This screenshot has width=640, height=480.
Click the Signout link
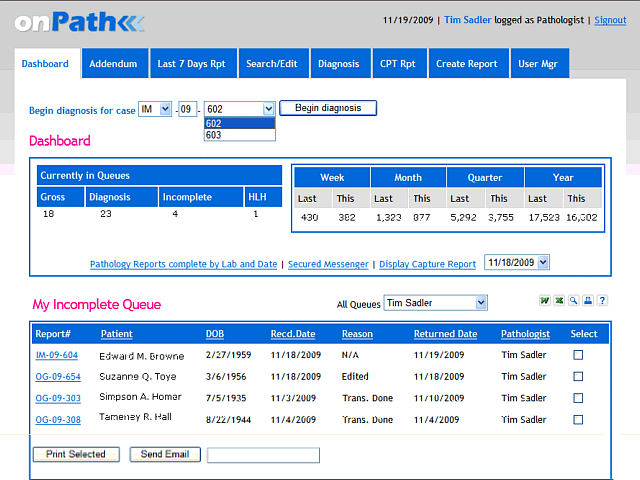click(x=610, y=20)
